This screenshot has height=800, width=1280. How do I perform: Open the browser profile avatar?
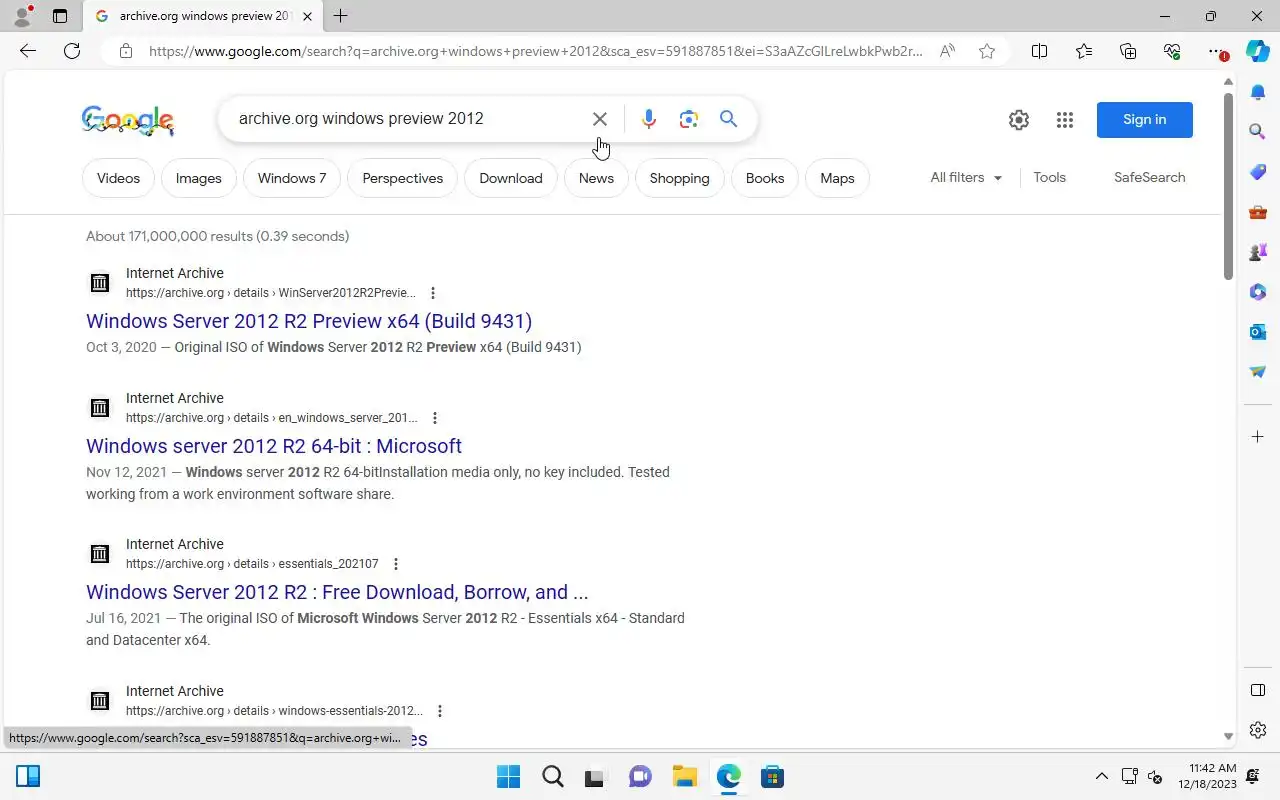(x=22, y=16)
